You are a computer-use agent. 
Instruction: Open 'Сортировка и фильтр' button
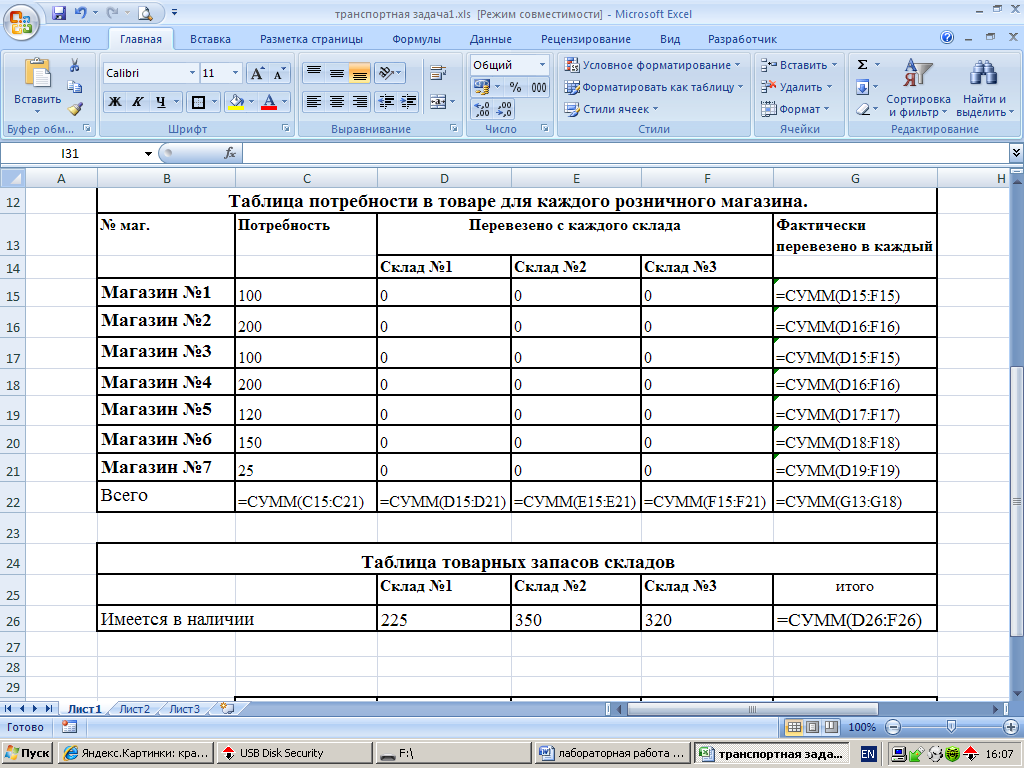pos(918,88)
